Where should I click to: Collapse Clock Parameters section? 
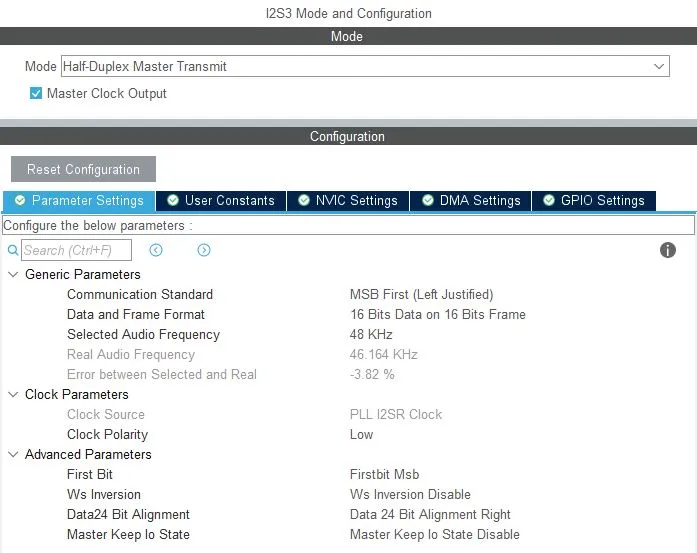[x=13, y=395]
